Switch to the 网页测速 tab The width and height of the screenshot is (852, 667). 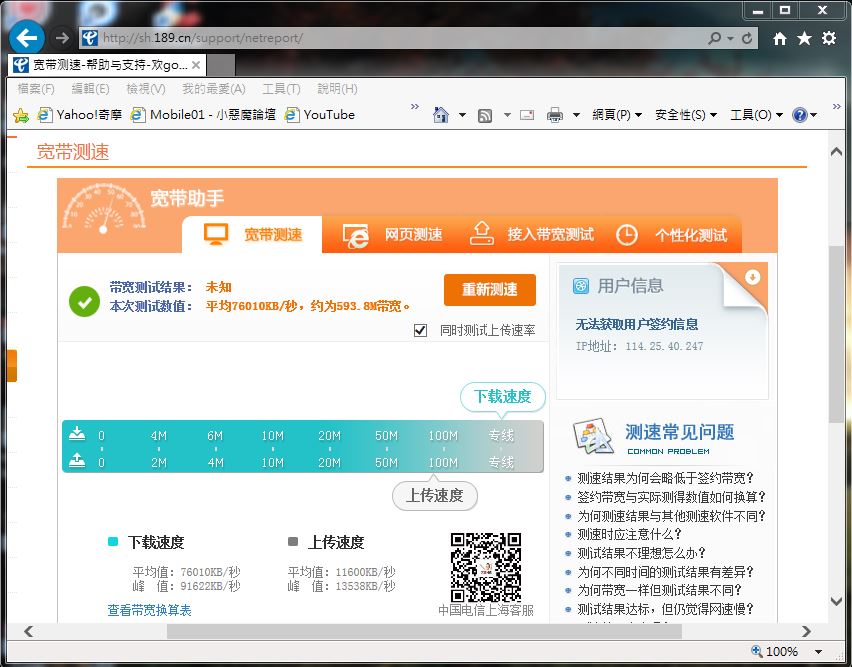coord(394,234)
